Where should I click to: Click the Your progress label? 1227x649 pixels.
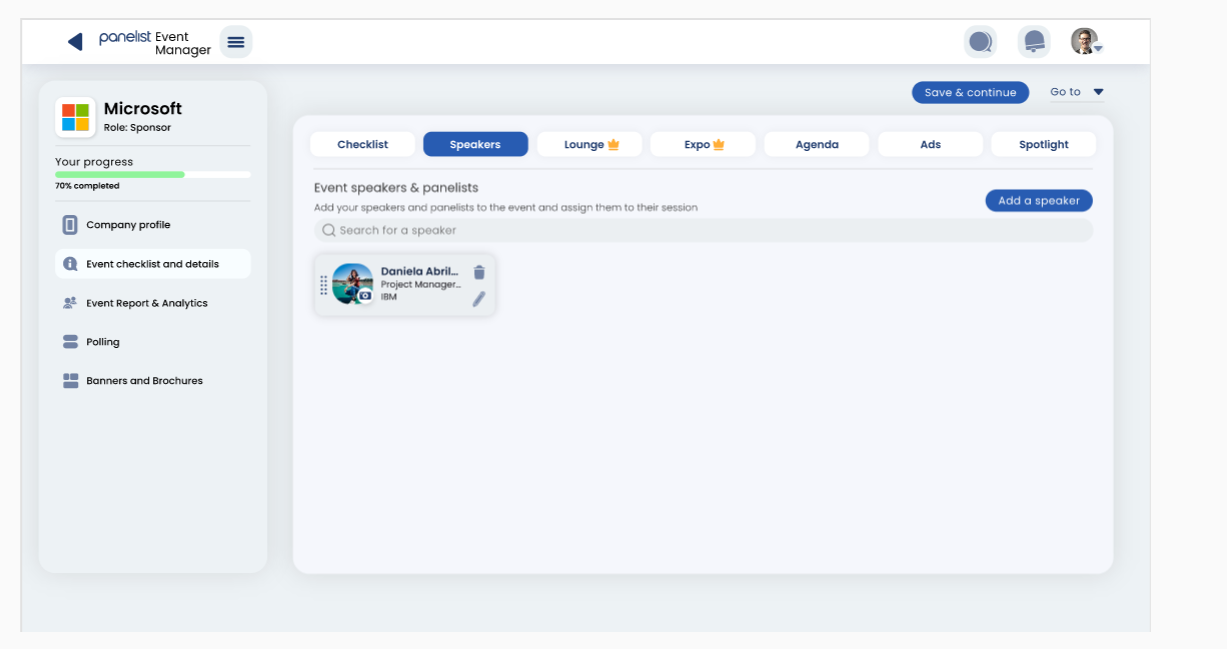[94, 162]
